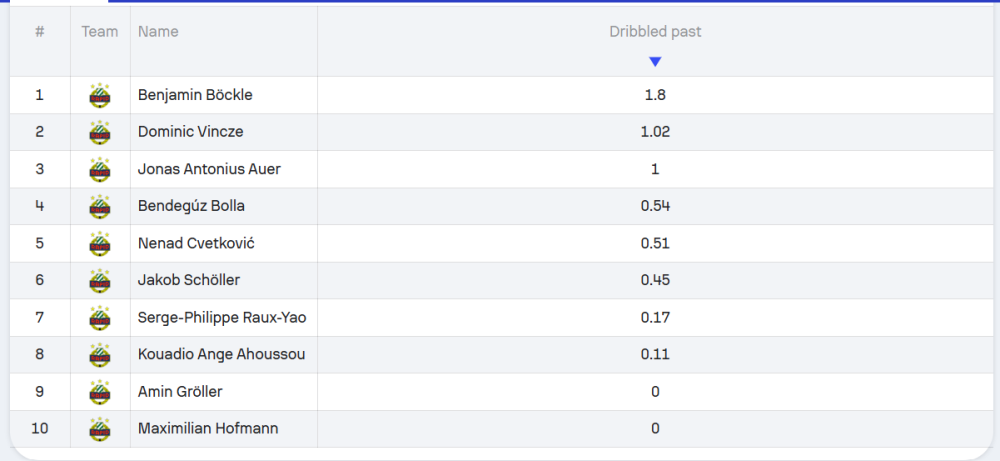Click the blue sort arrow under Dribbled past
This screenshot has height=461, width=1000.
click(x=655, y=62)
